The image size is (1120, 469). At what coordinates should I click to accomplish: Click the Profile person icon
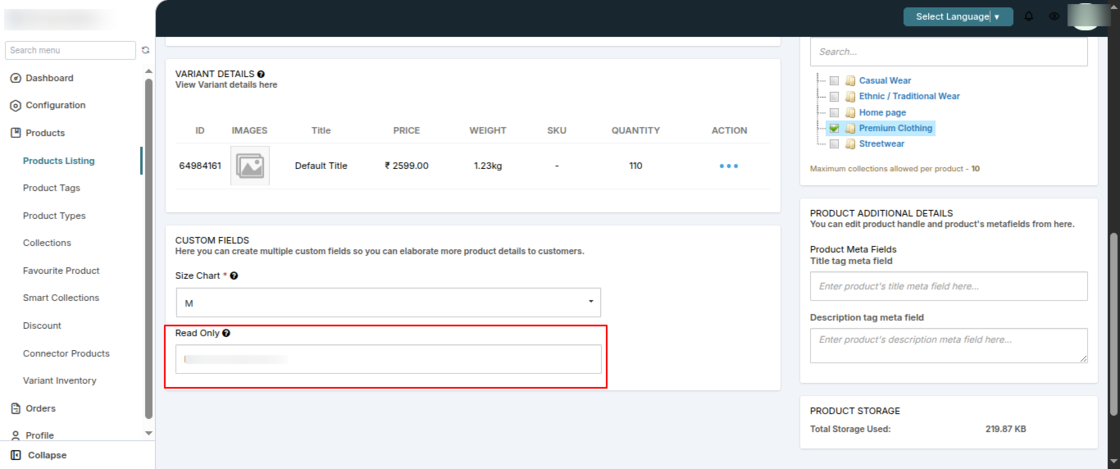15,435
